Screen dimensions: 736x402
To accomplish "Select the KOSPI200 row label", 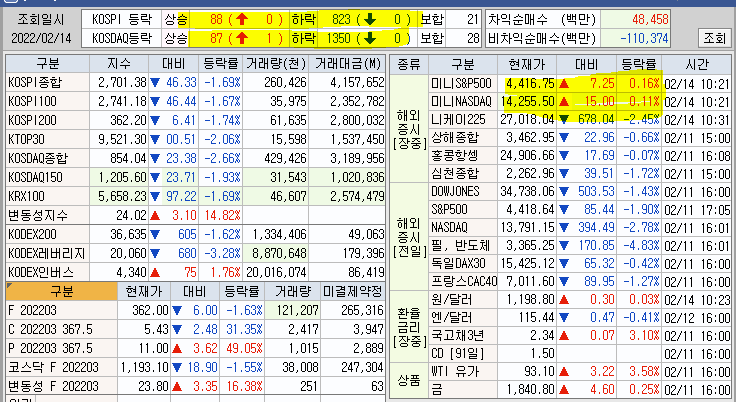I will click(32, 120).
